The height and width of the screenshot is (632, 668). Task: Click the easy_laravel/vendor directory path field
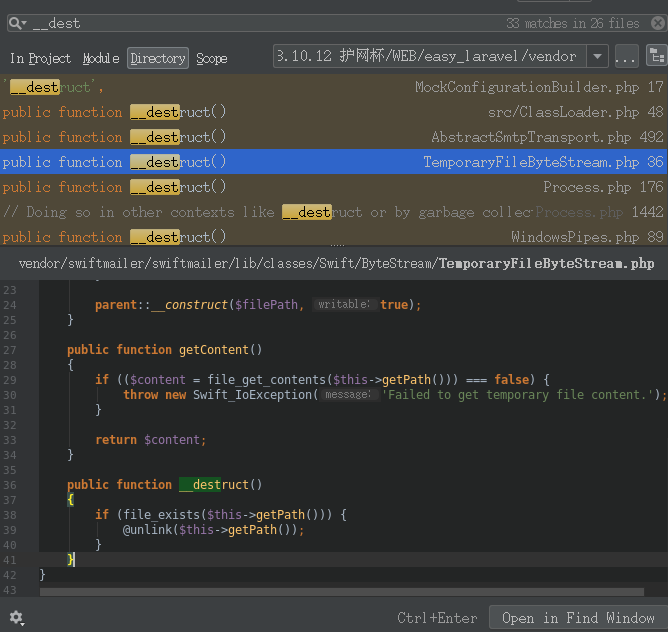429,56
